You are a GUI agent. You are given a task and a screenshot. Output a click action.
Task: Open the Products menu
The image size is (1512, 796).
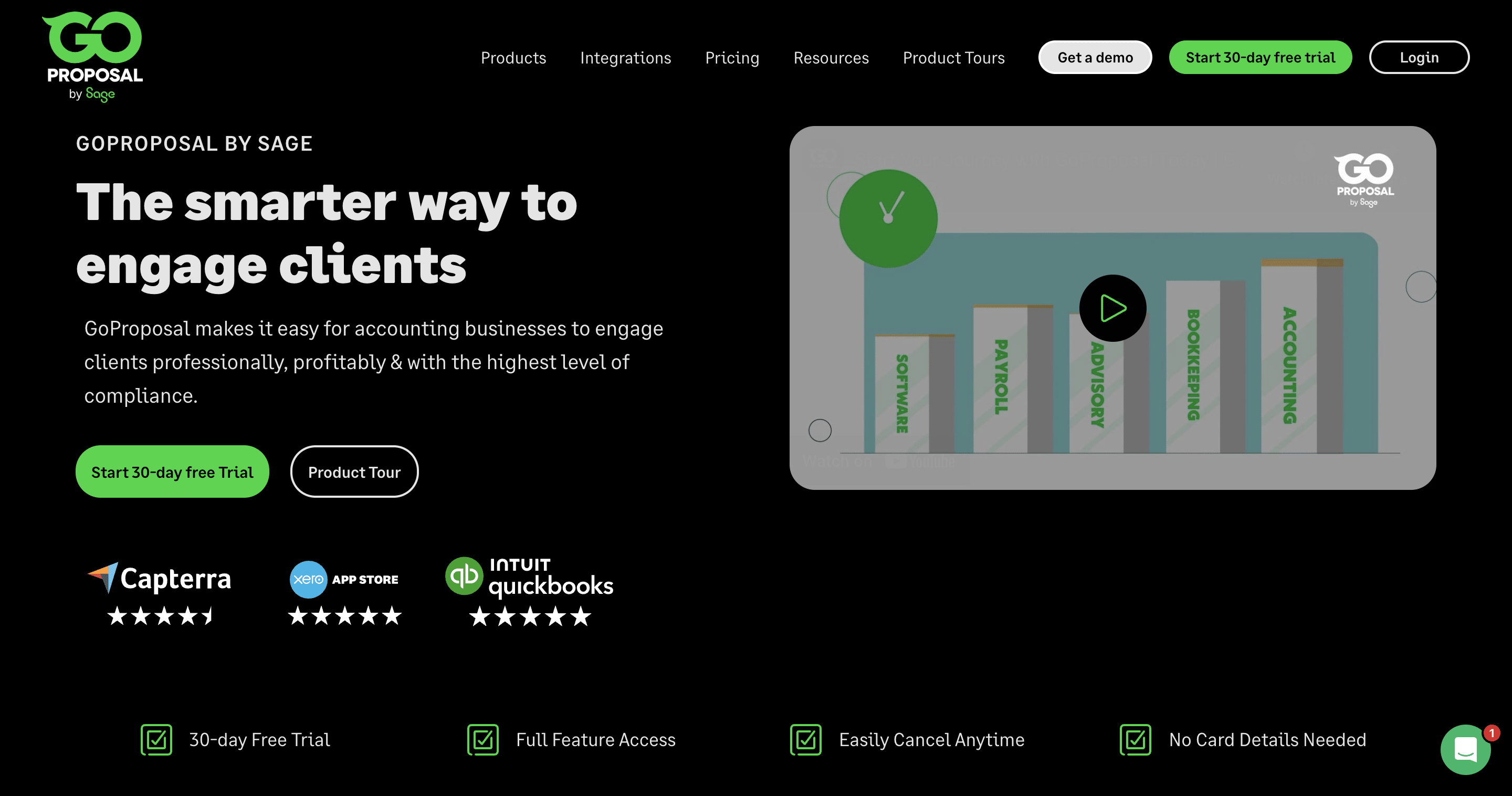coord(513,58)
